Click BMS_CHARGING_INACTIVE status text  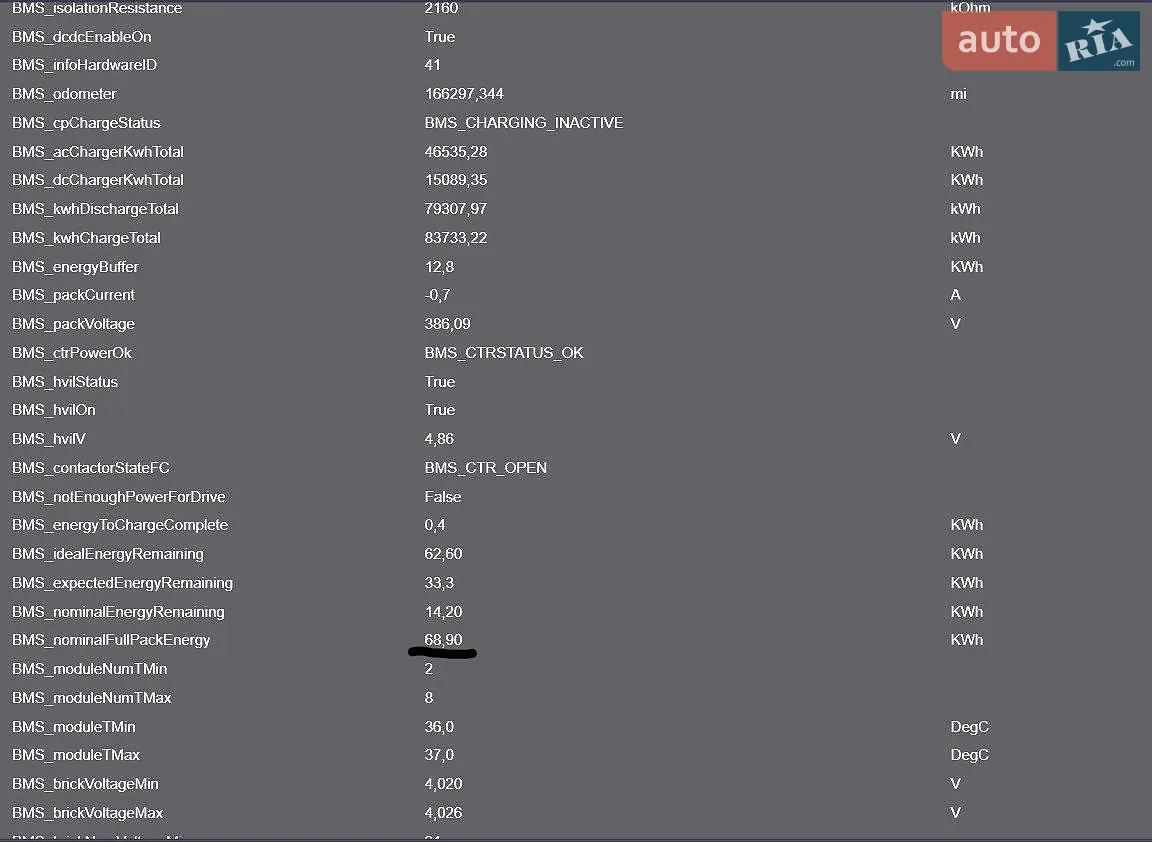coord(524,123)
